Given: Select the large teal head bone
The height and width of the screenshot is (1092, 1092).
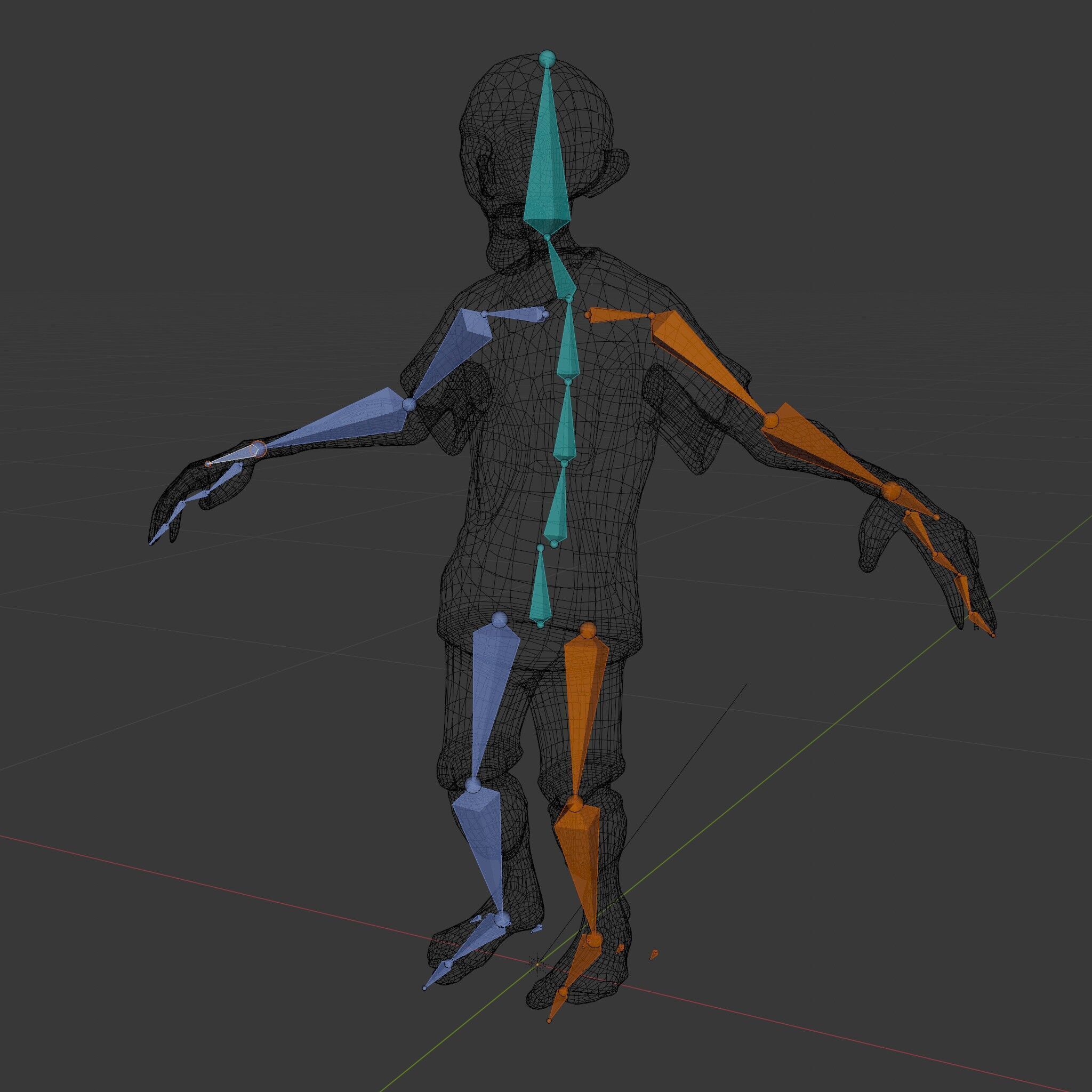Looking at the screenshot, I should tap(547, 164).
